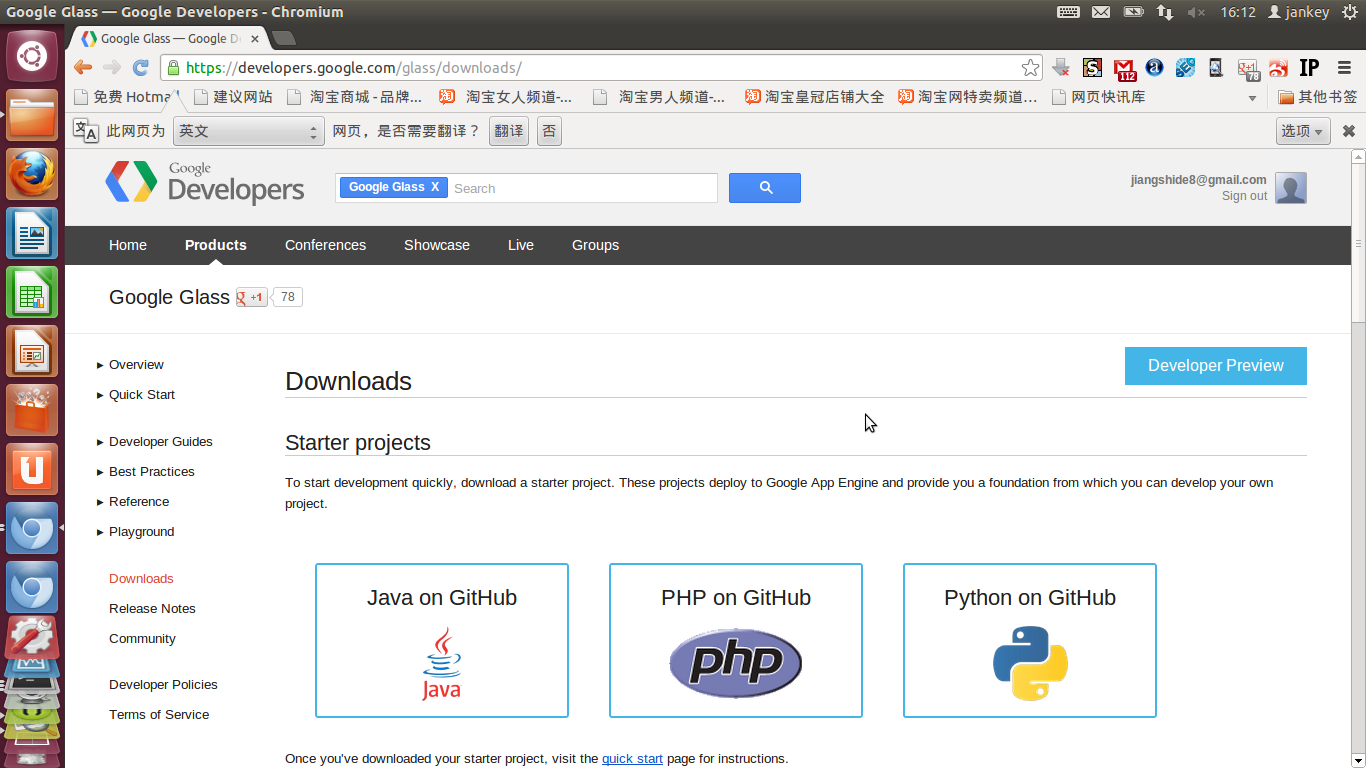The height and width of the screenshot is (768, 1366).
Task: Go back with the browser back arrow
Action: tap(84, 68)
